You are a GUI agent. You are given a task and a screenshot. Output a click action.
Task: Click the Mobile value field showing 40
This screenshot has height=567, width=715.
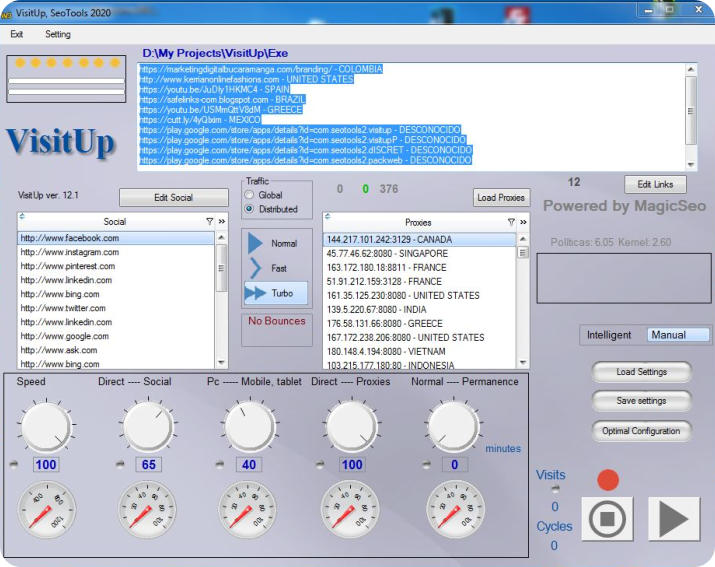[249, 464]
